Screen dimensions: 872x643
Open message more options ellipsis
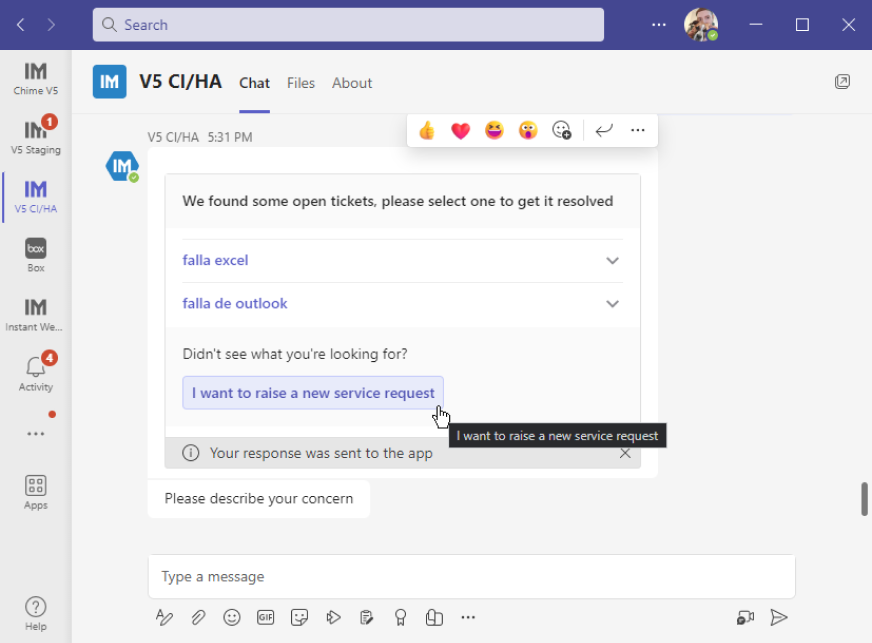(638, 131)
